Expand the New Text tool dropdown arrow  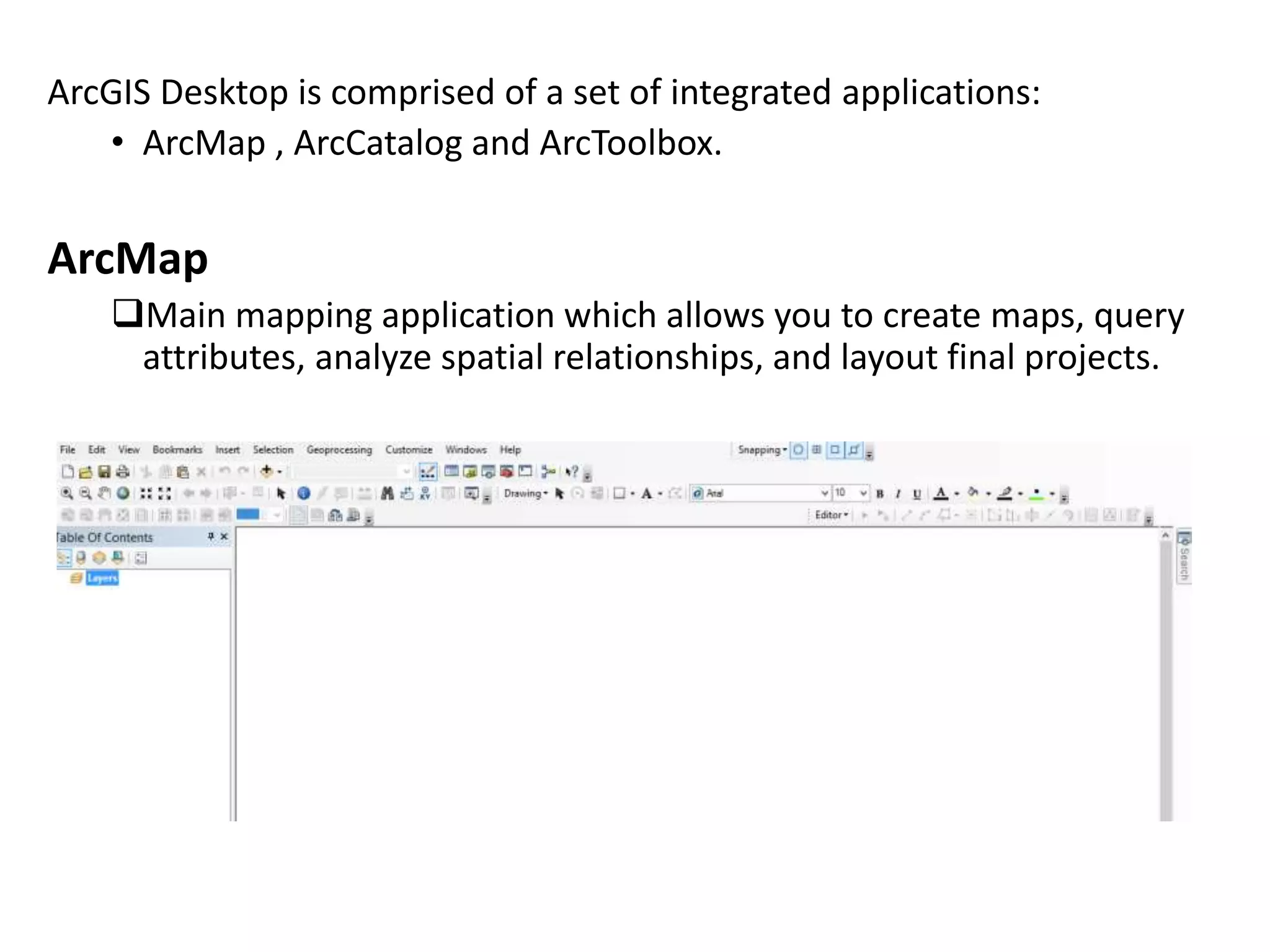(660, 494)
